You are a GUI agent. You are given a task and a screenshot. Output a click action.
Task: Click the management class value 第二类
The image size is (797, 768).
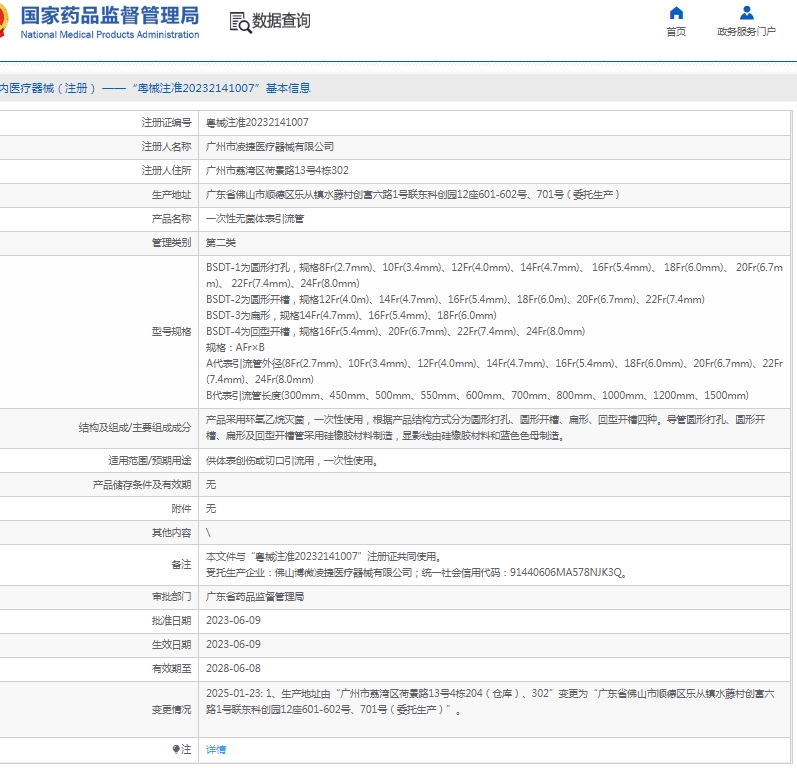coord(221,243)
